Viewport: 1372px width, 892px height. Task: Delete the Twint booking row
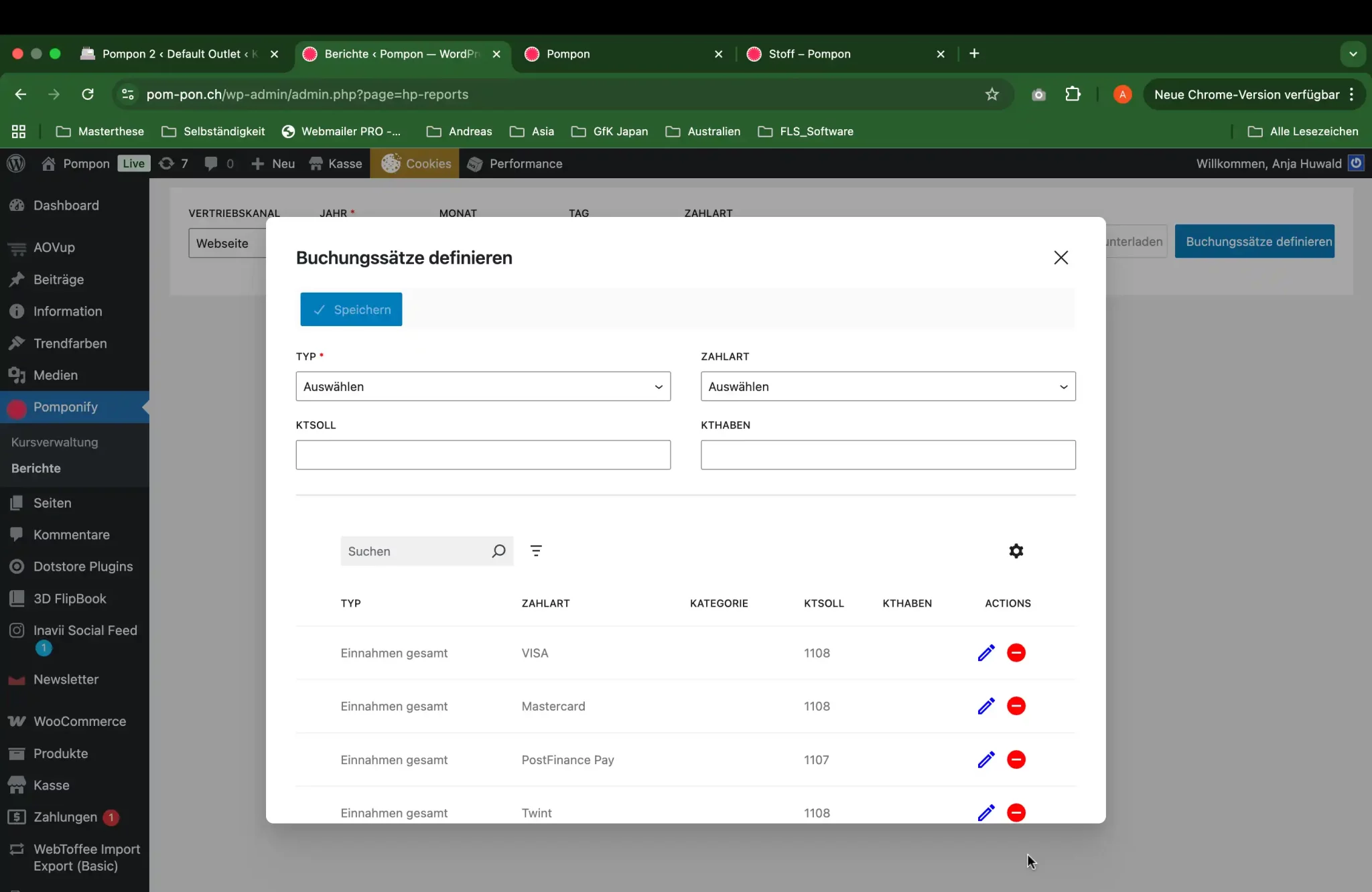click(1016, 812)
